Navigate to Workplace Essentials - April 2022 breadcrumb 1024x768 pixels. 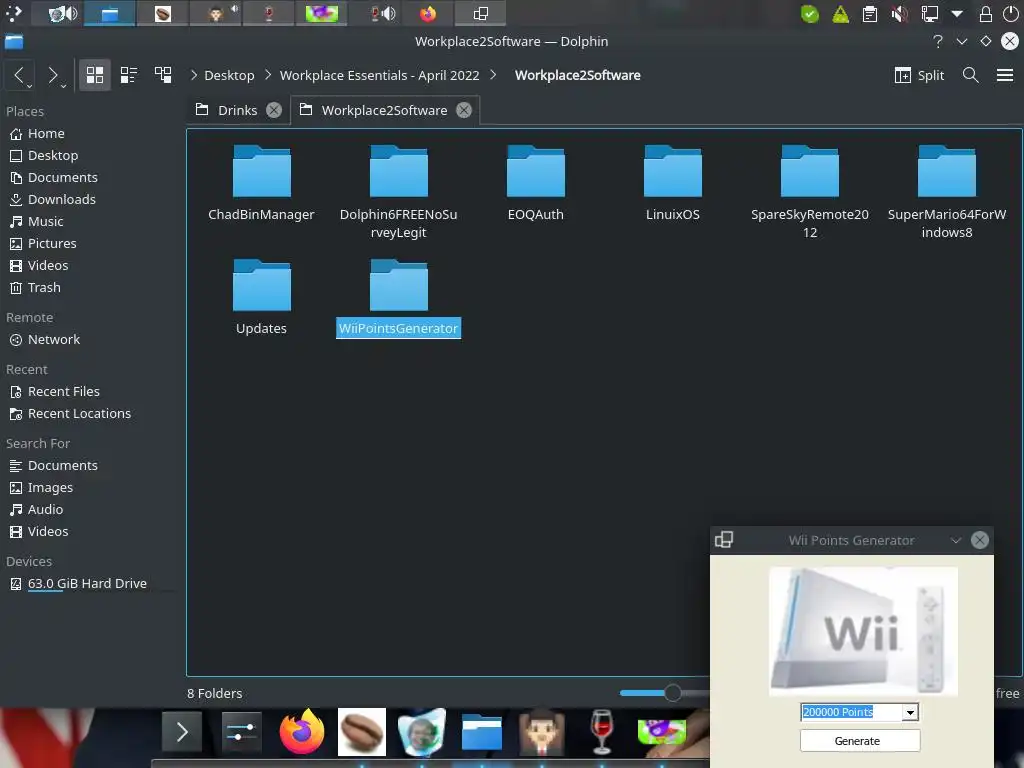point(379,75)
